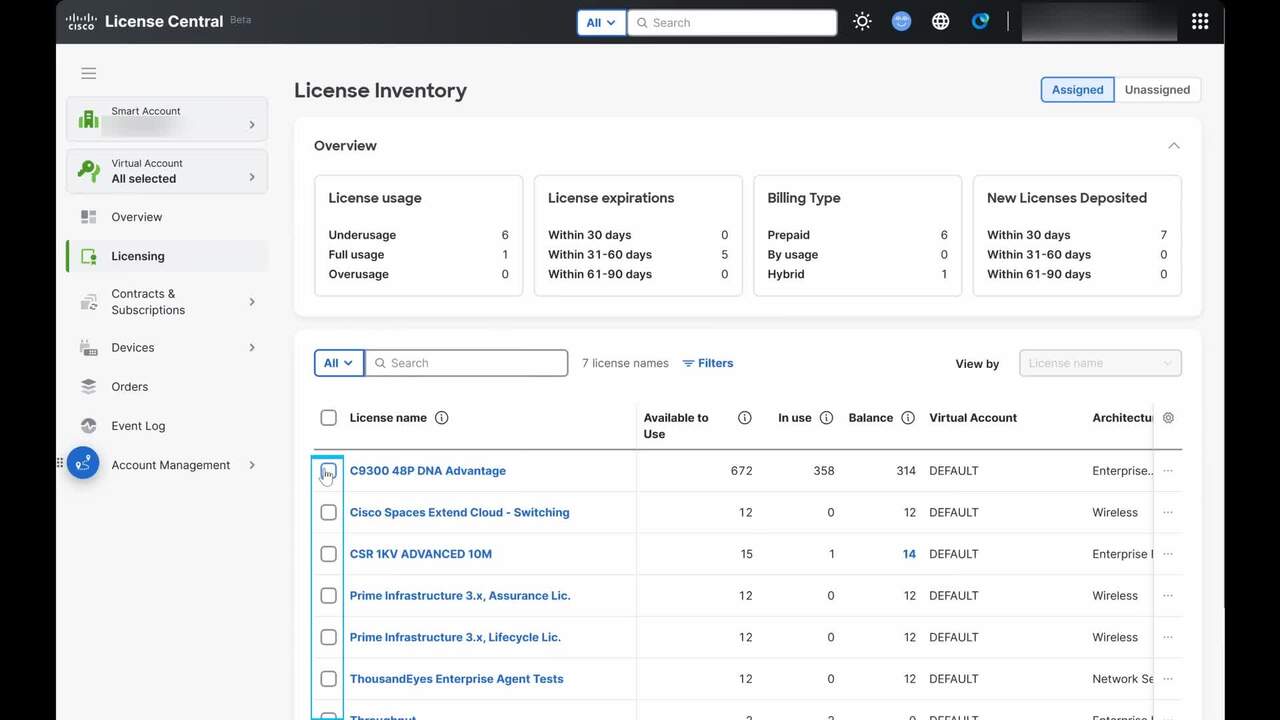Open Prime Infrastructure 3.x, Lifecycle Lic.
This screenshot has height=720, width=1280.
tap(455, 637)
